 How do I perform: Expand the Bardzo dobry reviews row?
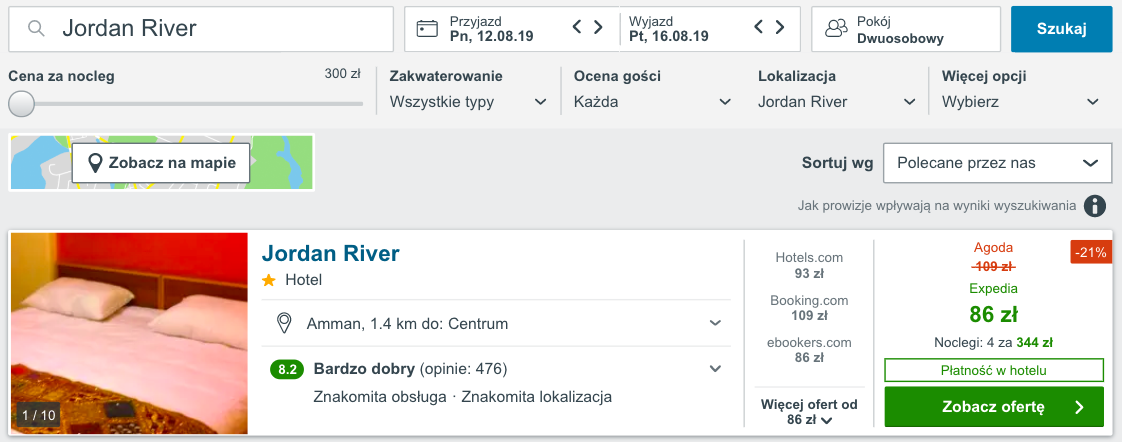[499, 370]
